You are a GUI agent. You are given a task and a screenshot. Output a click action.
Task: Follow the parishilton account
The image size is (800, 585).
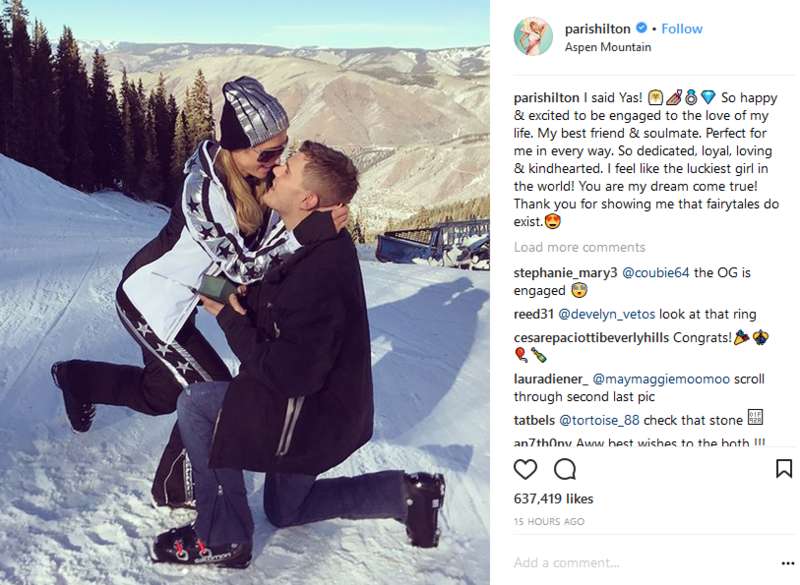[682, 29]
